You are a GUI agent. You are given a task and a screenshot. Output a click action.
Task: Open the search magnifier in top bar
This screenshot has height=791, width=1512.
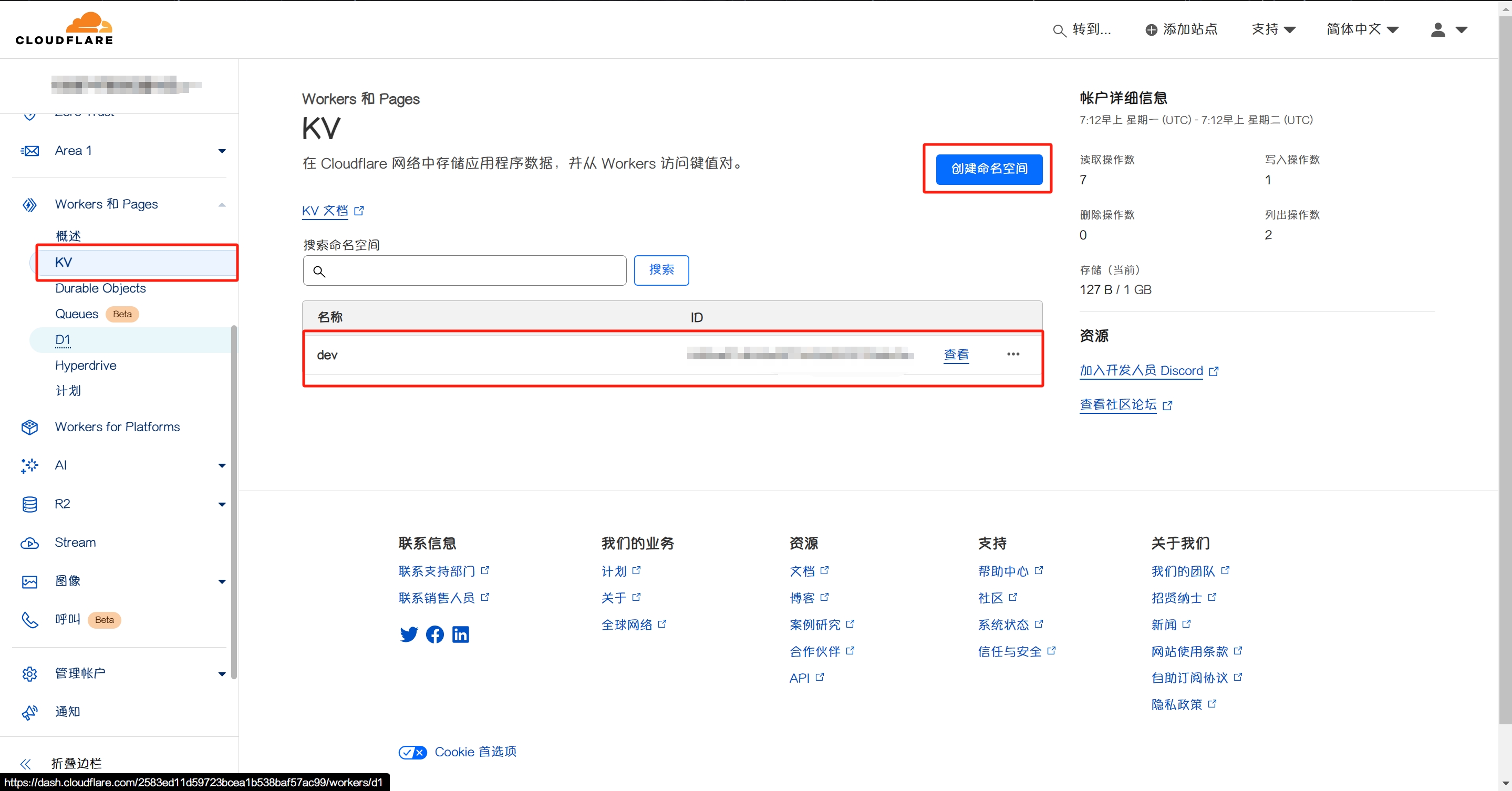click(x=1060, y=30)
